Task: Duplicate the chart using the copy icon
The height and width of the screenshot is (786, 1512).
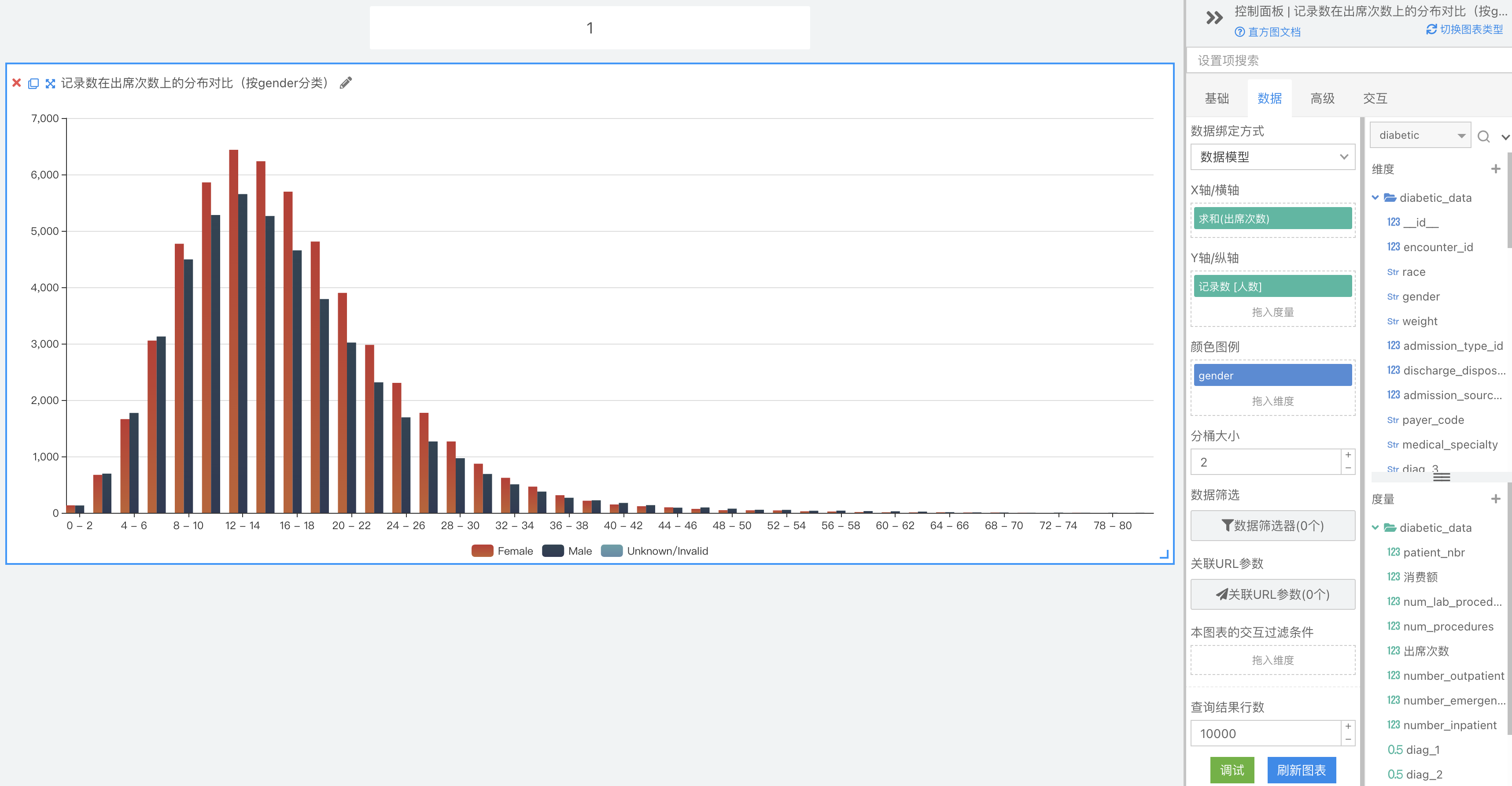Action: coord(33,83)
